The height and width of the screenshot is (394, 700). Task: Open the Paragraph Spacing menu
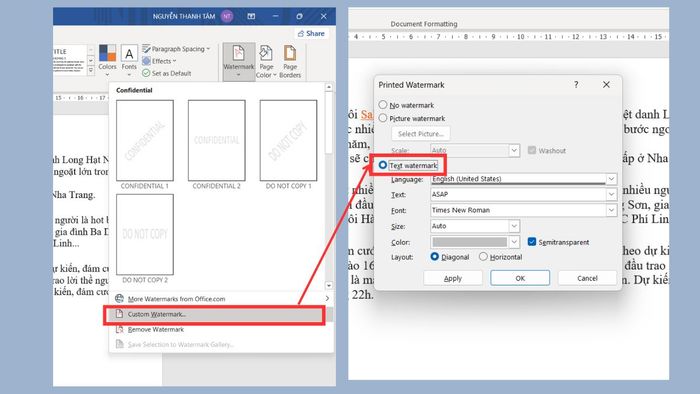pyautogui.click(x=176, y=49)
